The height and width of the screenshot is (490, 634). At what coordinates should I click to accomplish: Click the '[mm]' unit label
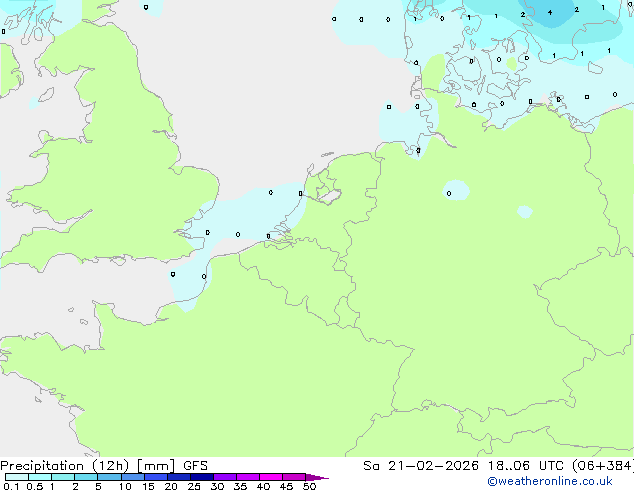156,466
